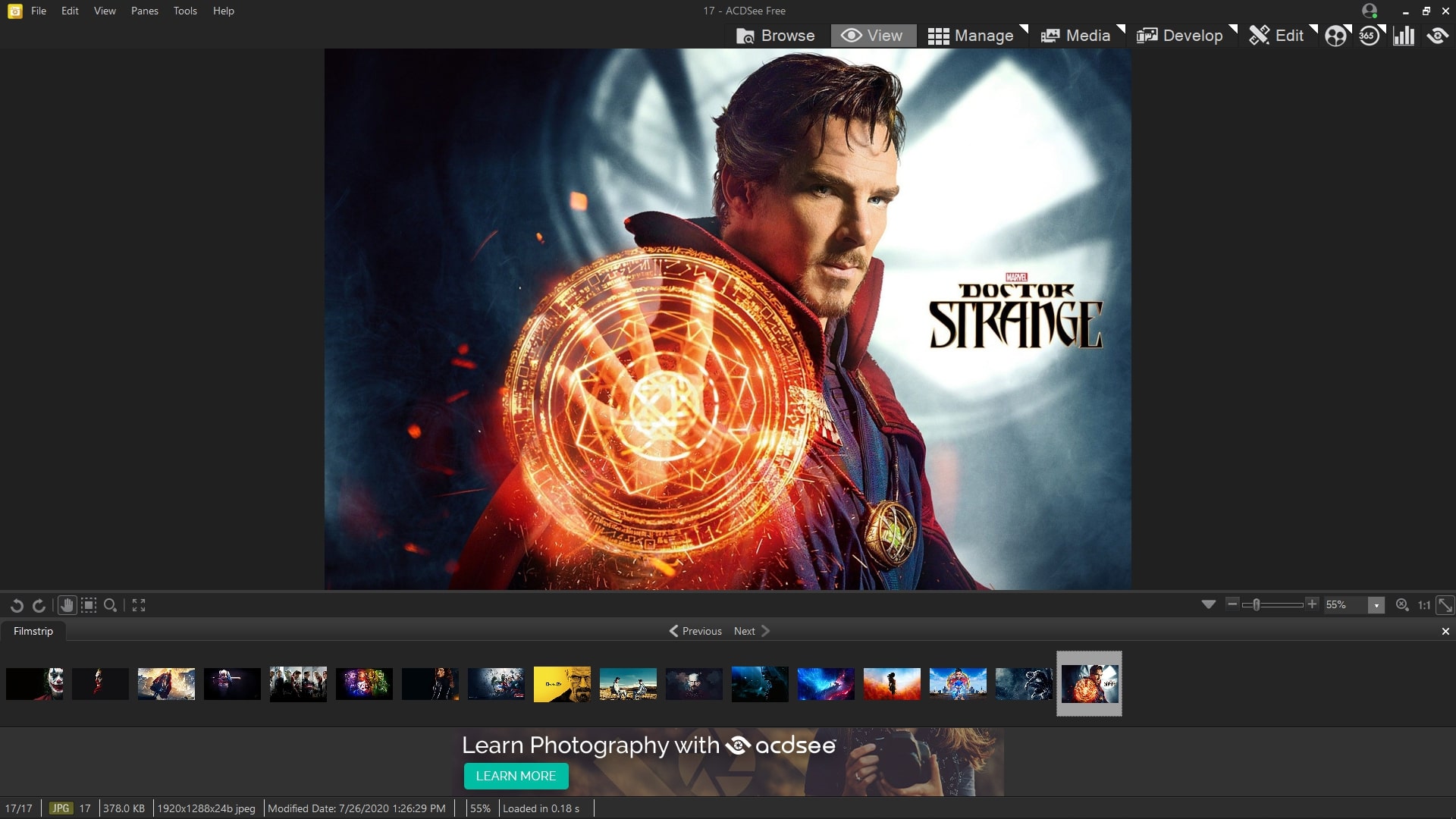Select the yellow Breaking Bad thumbnail
The height and width of the screenshot is (819, 1456).
tap(562, 684)
